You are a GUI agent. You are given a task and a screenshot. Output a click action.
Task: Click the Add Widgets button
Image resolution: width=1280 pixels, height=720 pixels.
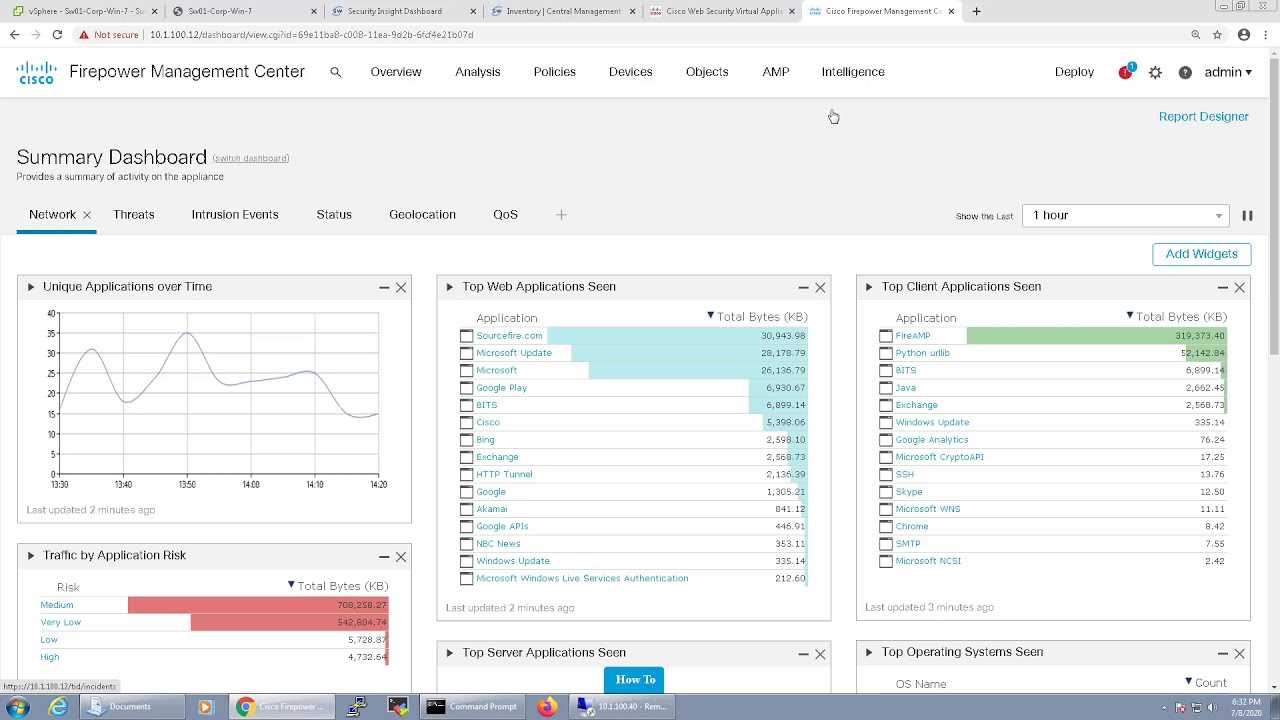tap(1201, 254)
